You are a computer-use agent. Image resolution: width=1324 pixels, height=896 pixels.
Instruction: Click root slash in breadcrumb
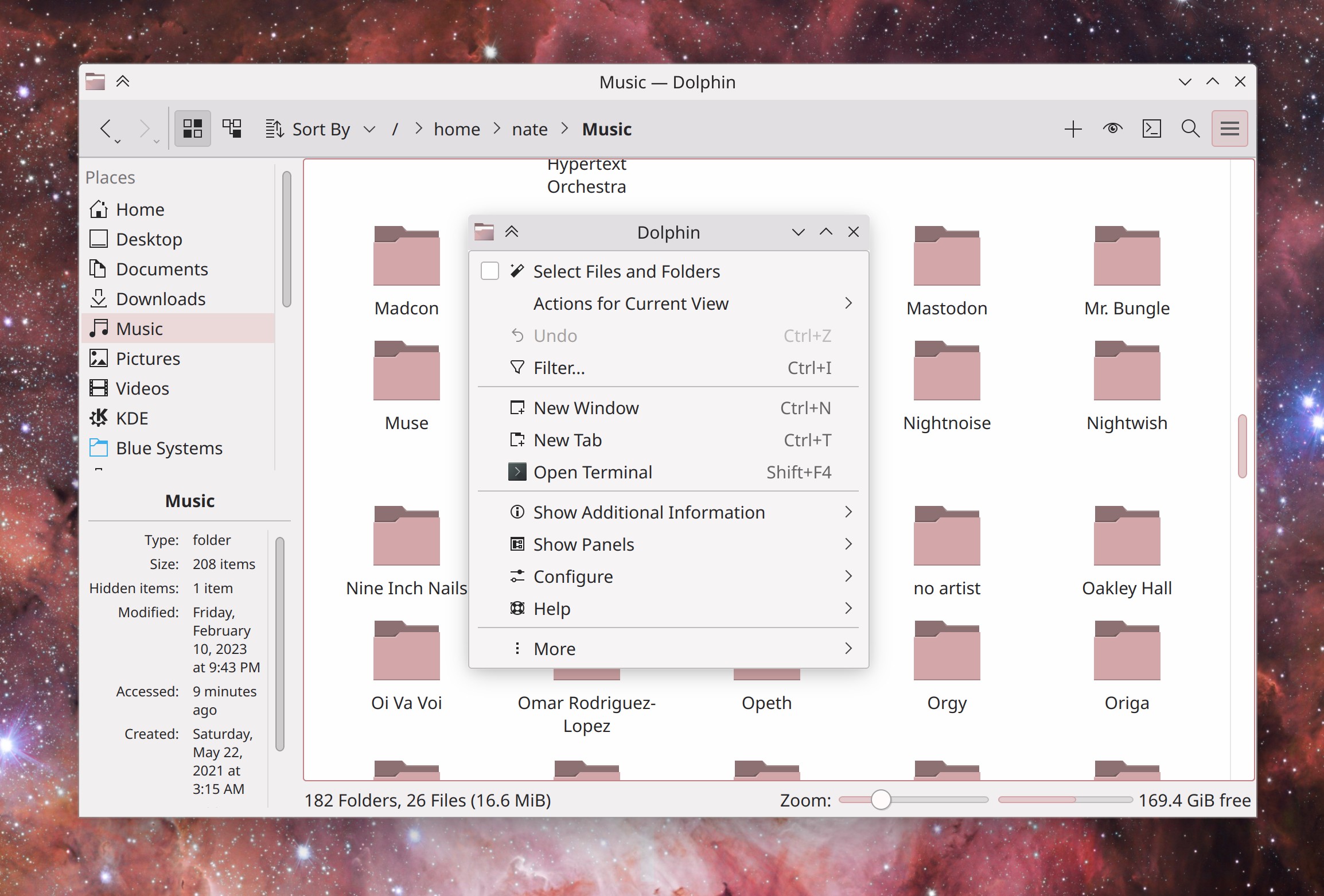point(395,129)
